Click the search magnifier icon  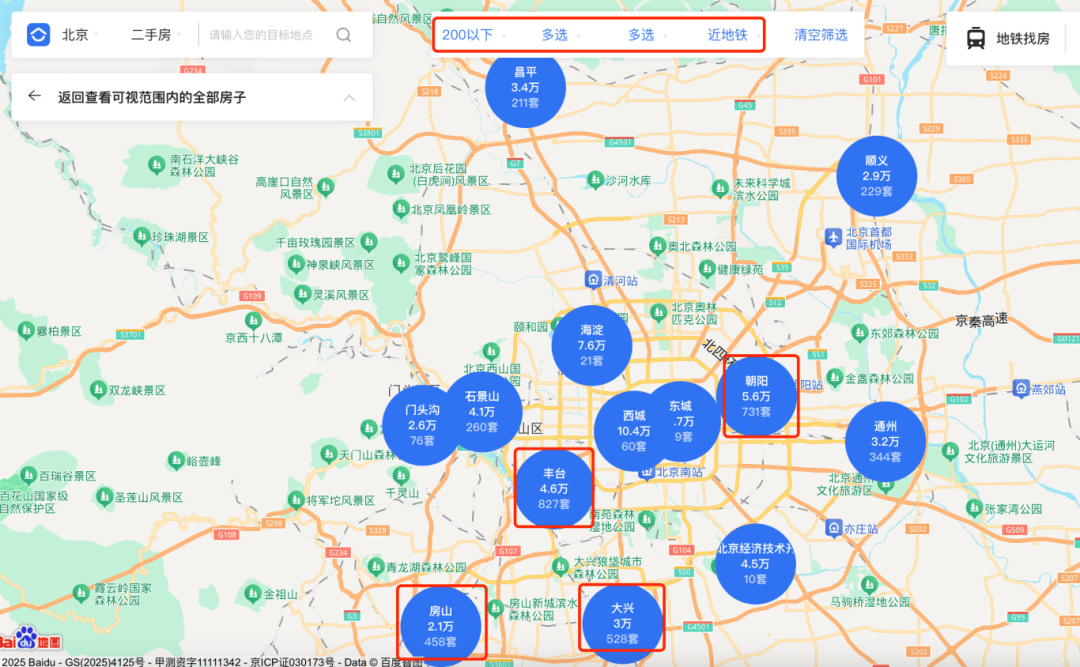coord(343,35)
